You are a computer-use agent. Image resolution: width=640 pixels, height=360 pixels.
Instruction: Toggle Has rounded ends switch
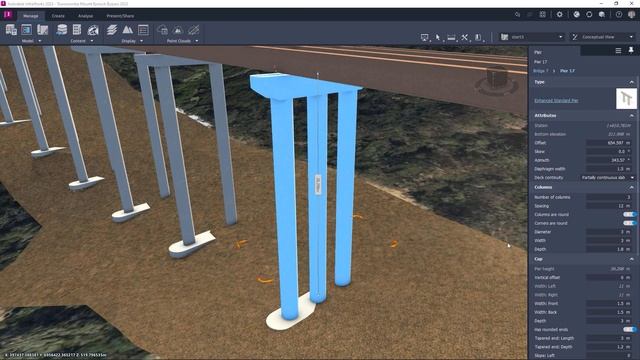629,329
